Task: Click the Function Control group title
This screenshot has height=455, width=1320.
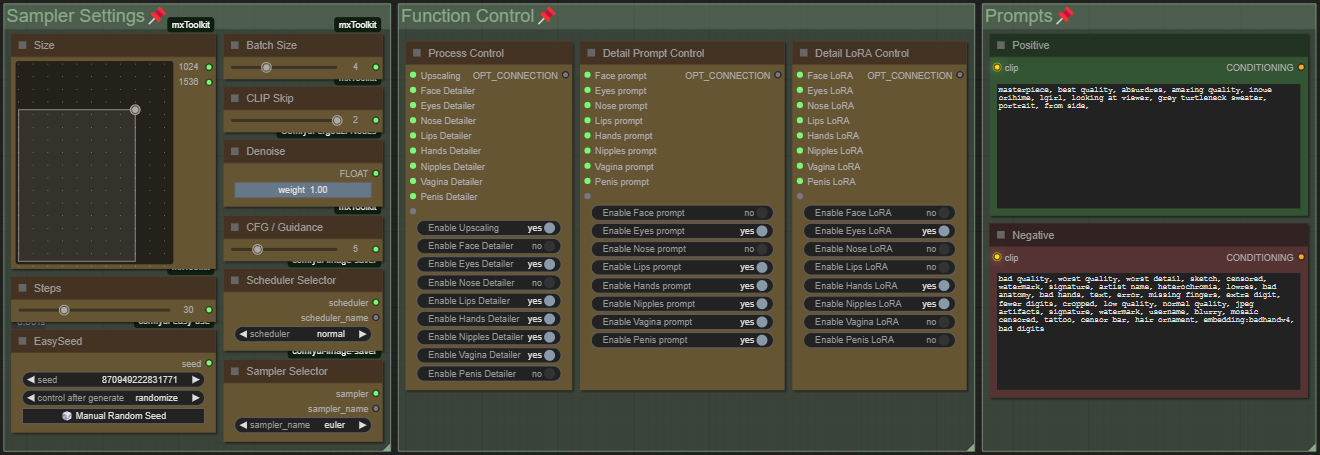Action: click(467, 16)
